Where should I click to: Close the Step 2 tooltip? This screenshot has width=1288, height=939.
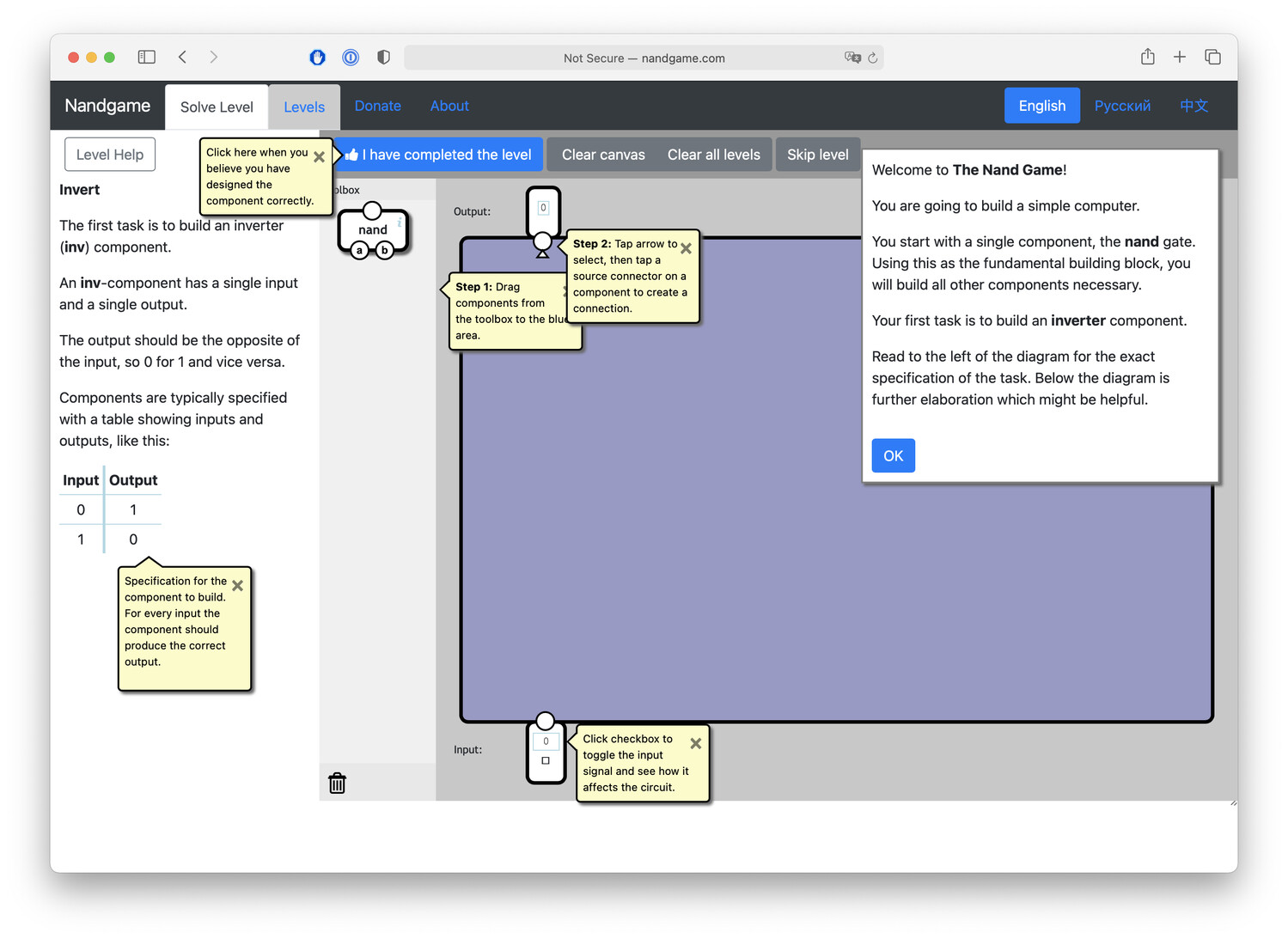[x=686, y=248]
